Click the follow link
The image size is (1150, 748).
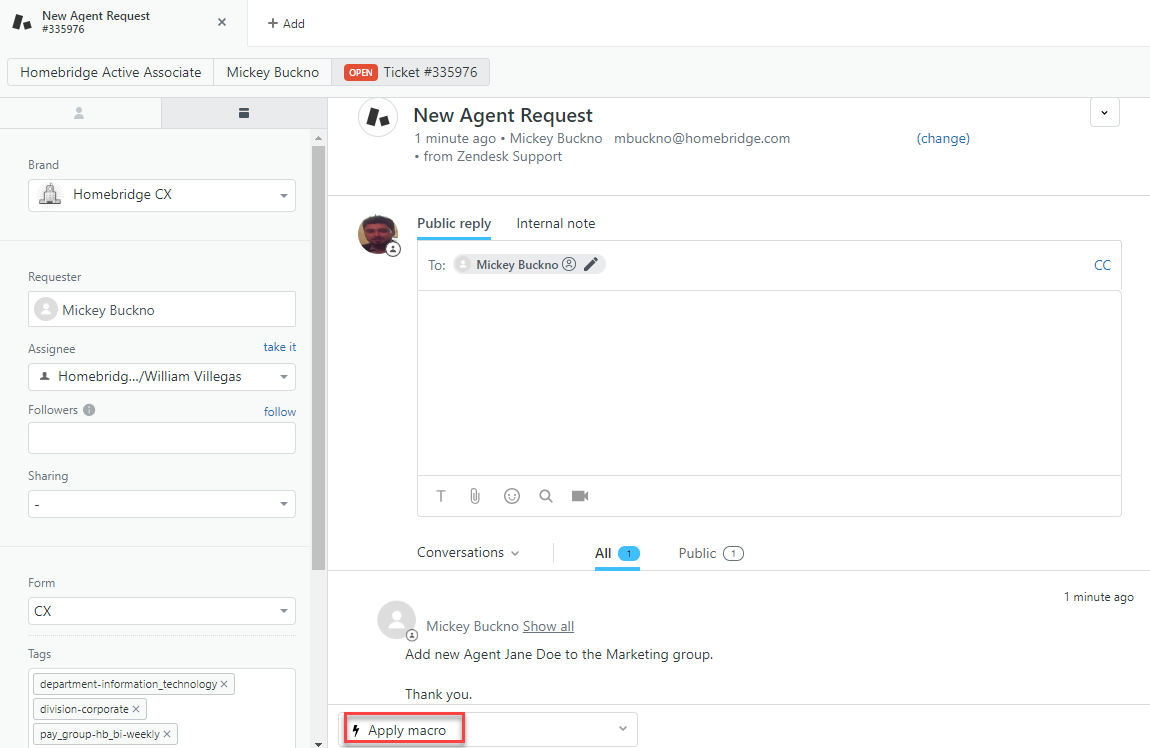point(280,412)
